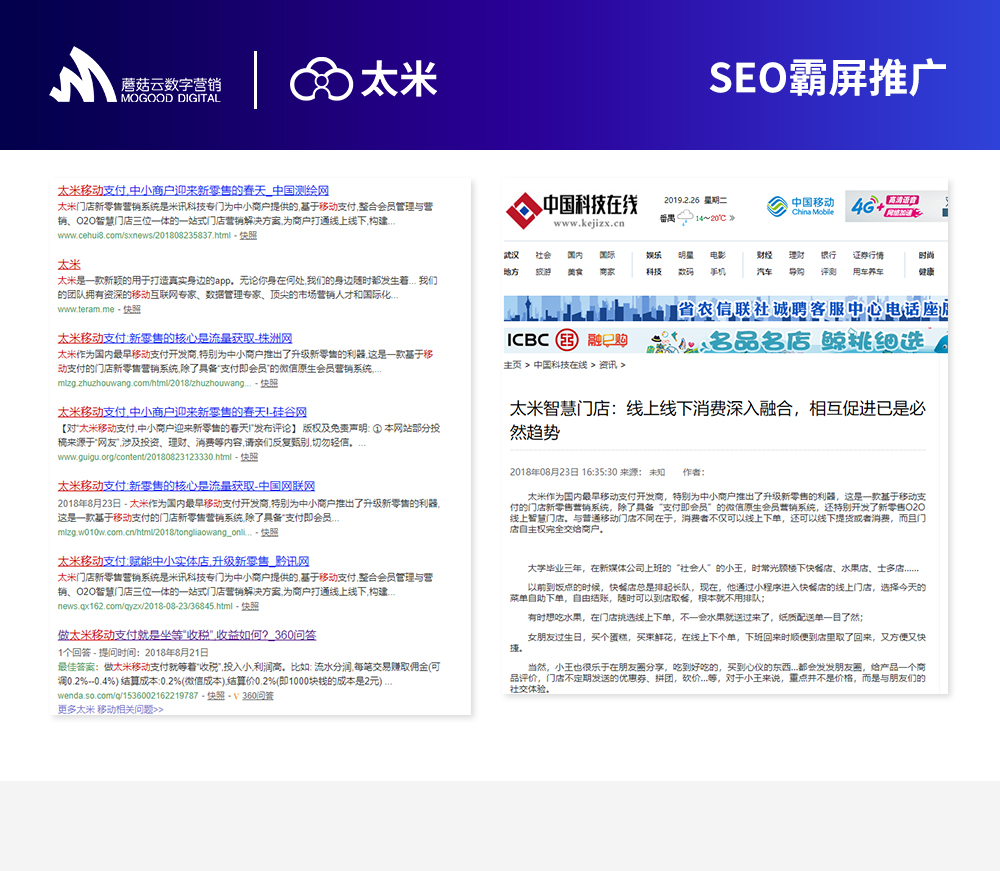Open the 株洲网 search result title
The image size is (1000, 871).
pos(175,338)
